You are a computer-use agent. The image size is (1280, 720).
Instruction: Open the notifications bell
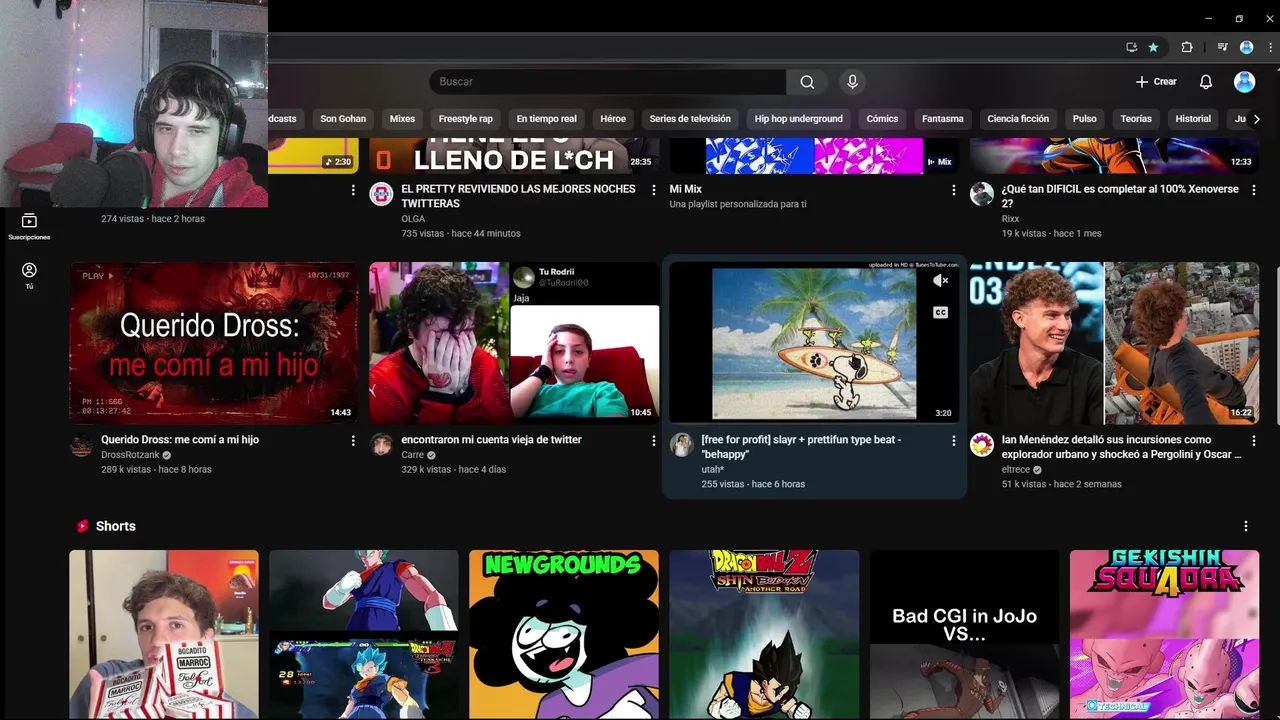tap(1206, 82)
